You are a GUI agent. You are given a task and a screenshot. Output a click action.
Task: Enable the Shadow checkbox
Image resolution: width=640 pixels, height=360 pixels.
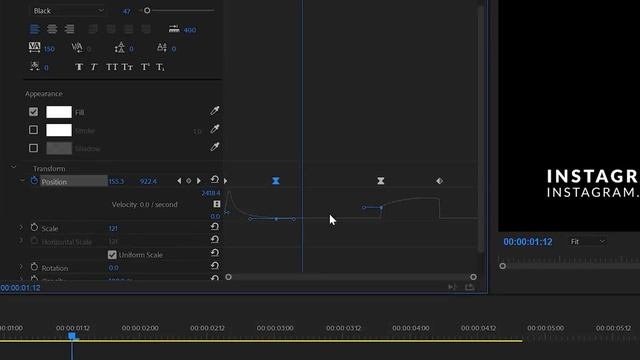[33, 148]
